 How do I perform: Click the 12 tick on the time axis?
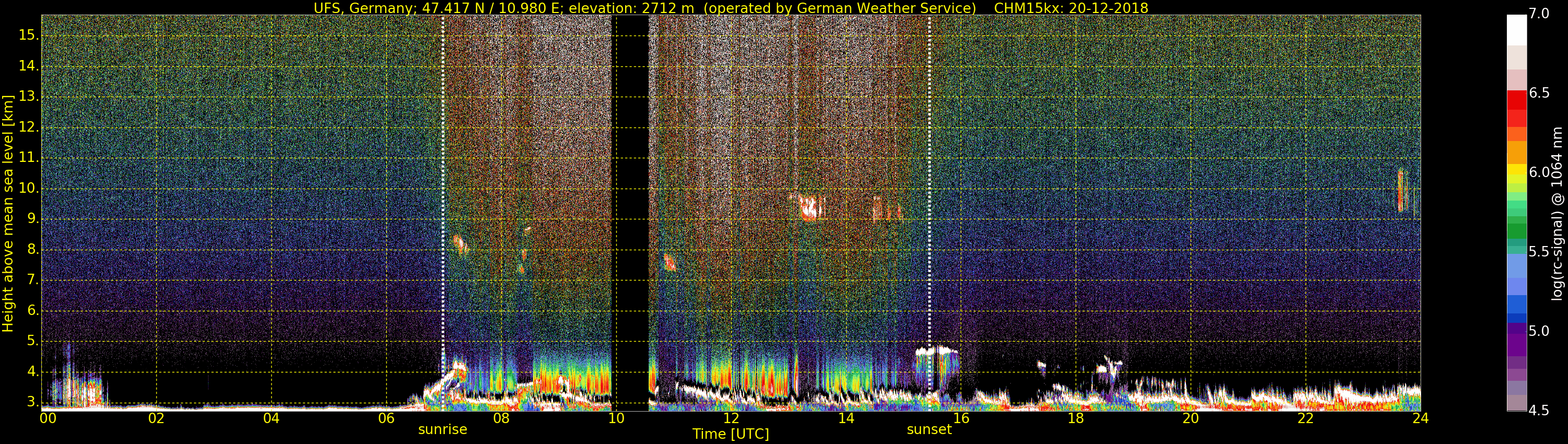tap(731, 418)
